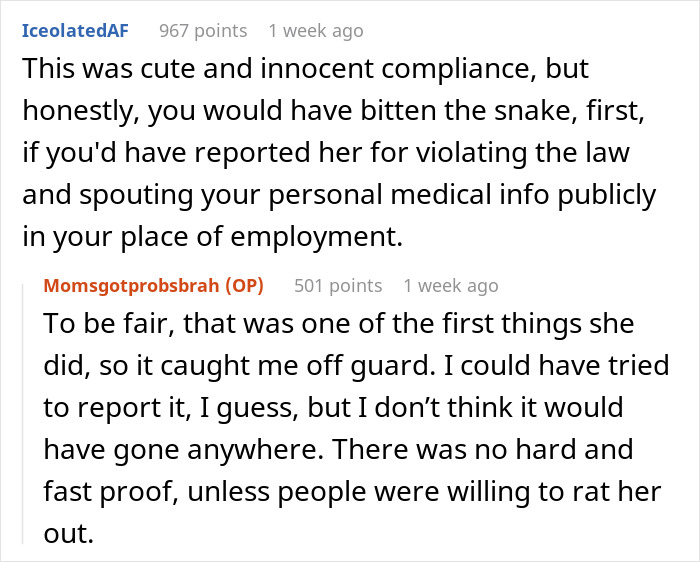Click the line starting 'To be fair'
Viewport: 700px width, 562px height.
[x=350, y=326]
